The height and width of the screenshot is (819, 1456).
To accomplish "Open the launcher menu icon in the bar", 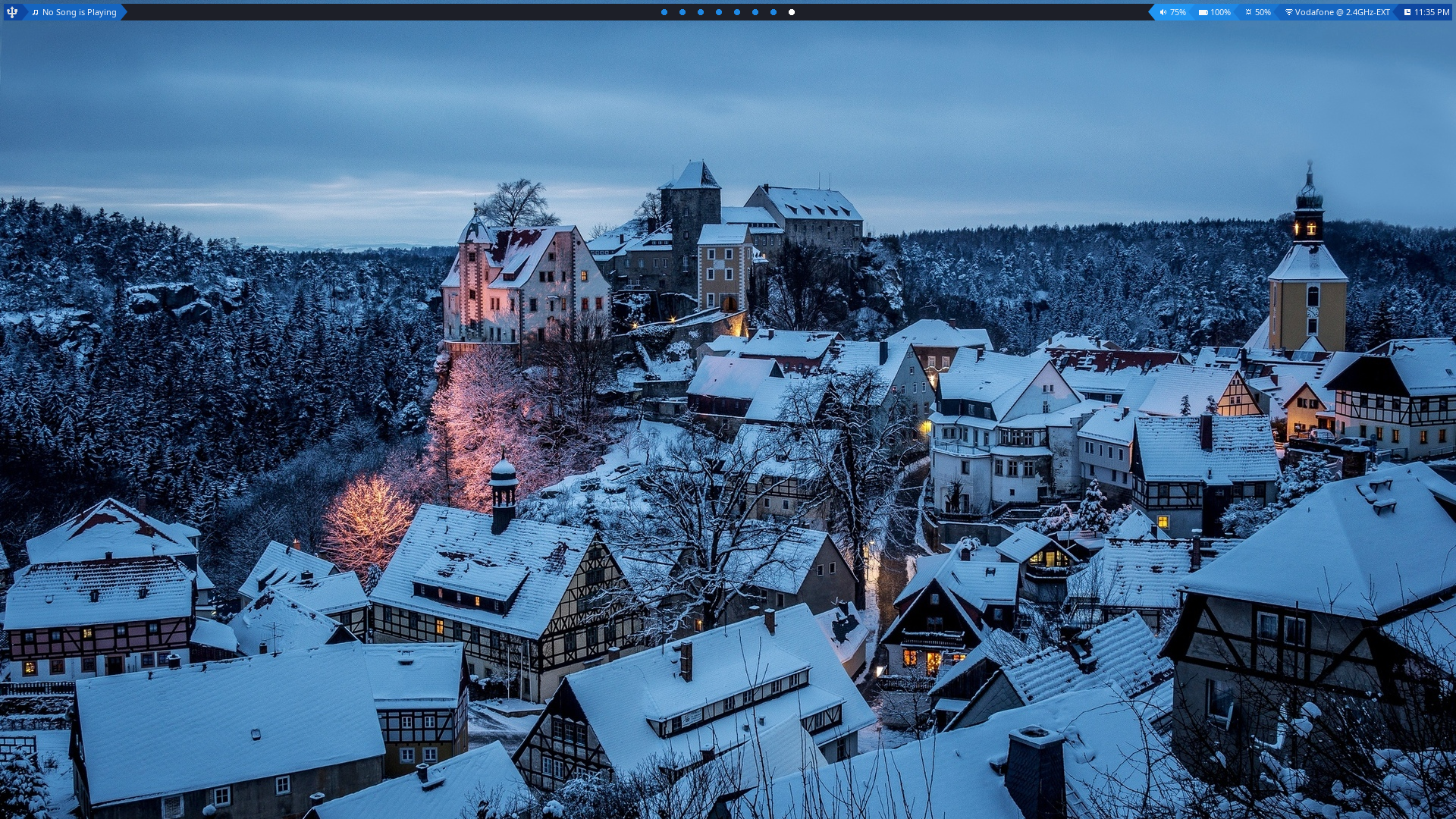I will tap(12, 12).
